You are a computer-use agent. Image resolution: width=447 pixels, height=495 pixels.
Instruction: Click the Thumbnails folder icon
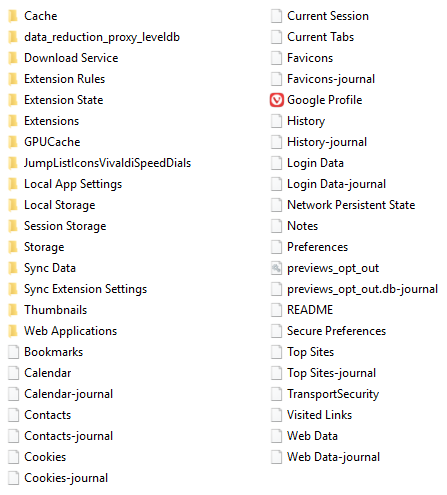pos(13,310)
